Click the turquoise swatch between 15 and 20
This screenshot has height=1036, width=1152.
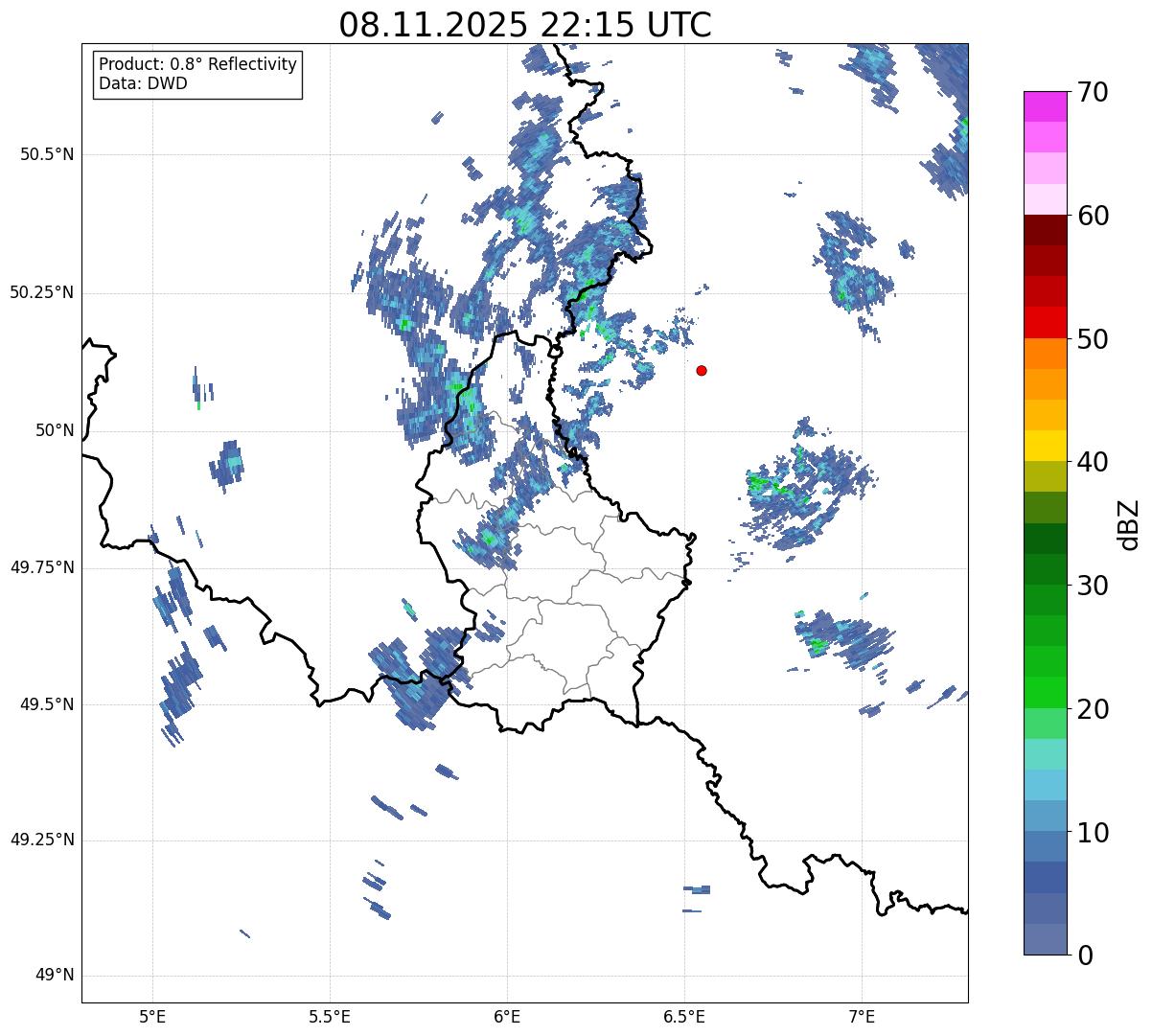point(1045,754)
